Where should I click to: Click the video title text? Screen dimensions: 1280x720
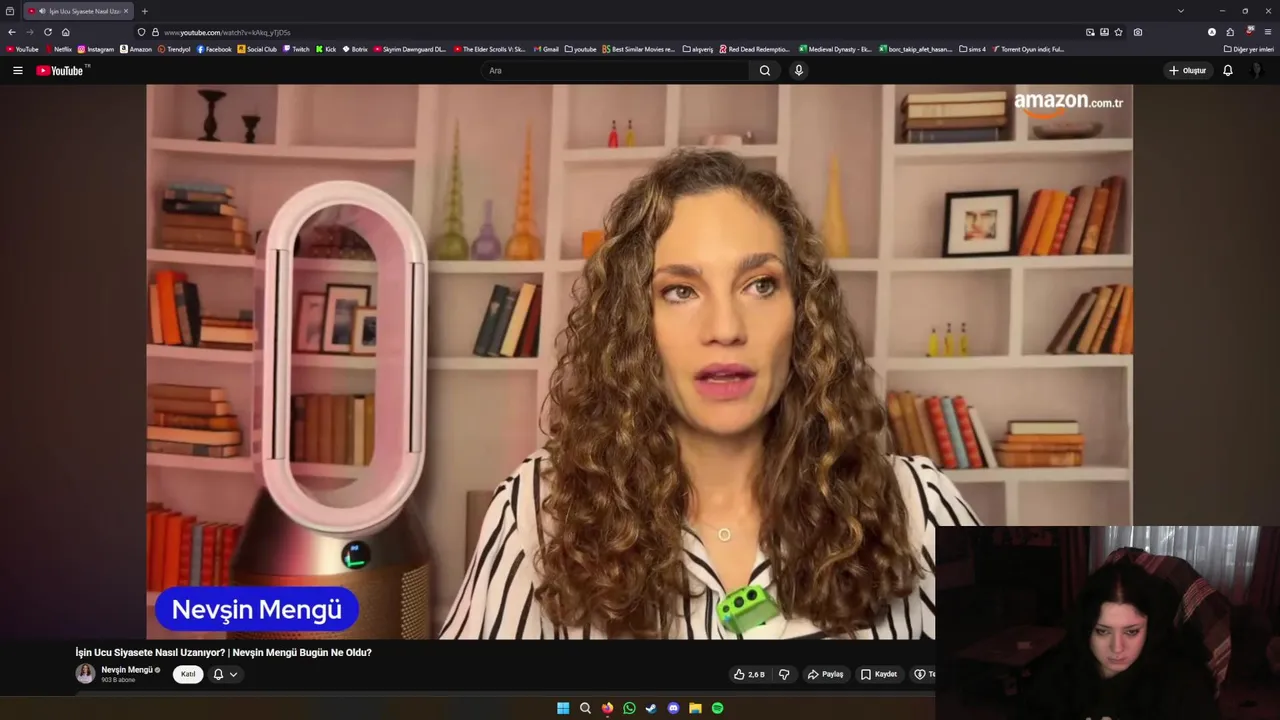click(x=224, y=652)
